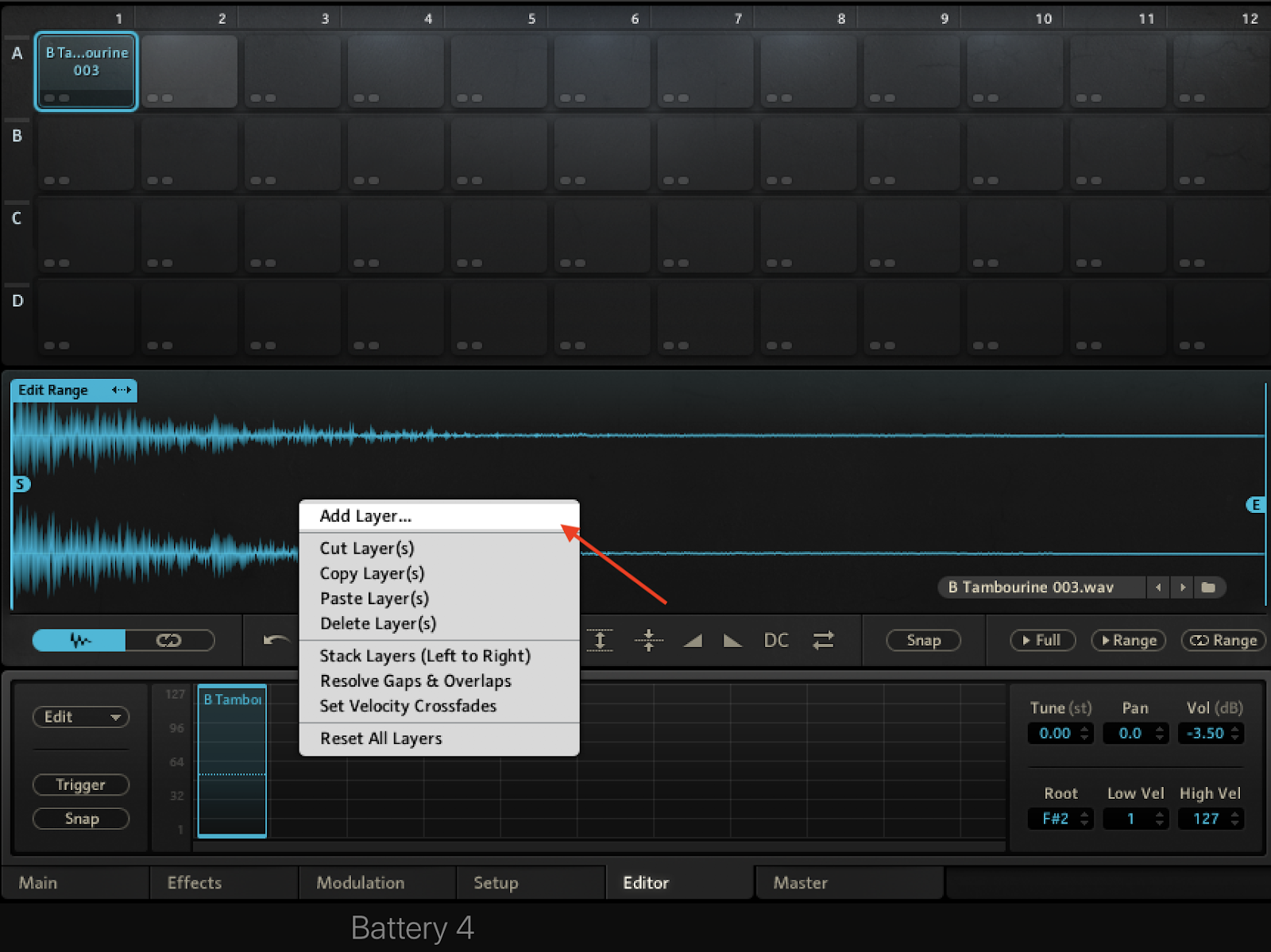
Task: Choose Add Layer... from the context menu
Action: pos(439,516)
